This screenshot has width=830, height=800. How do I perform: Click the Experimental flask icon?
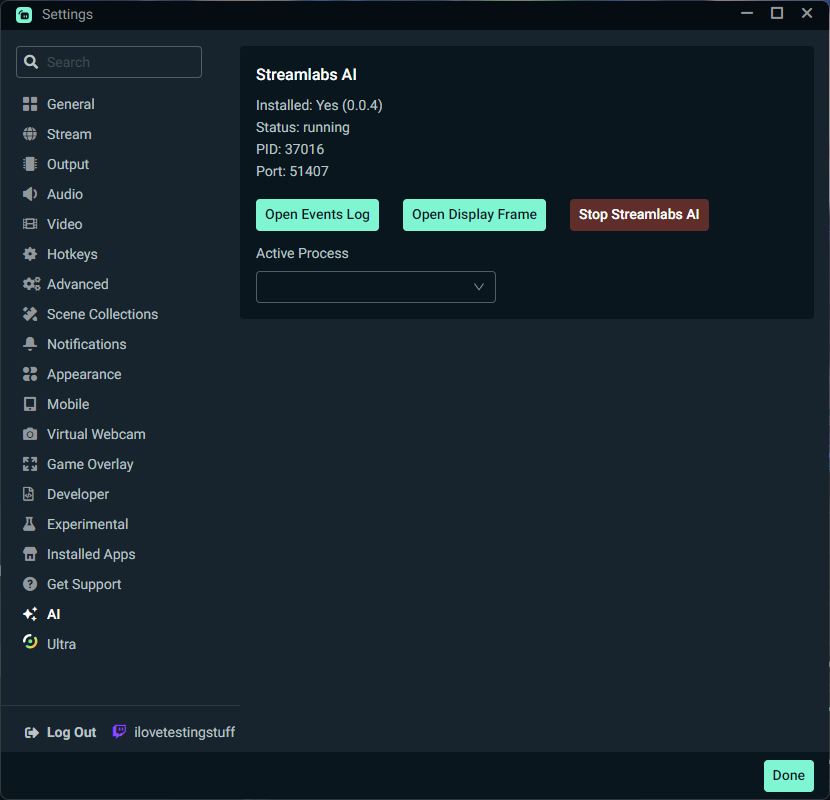(x=30, y=524)
